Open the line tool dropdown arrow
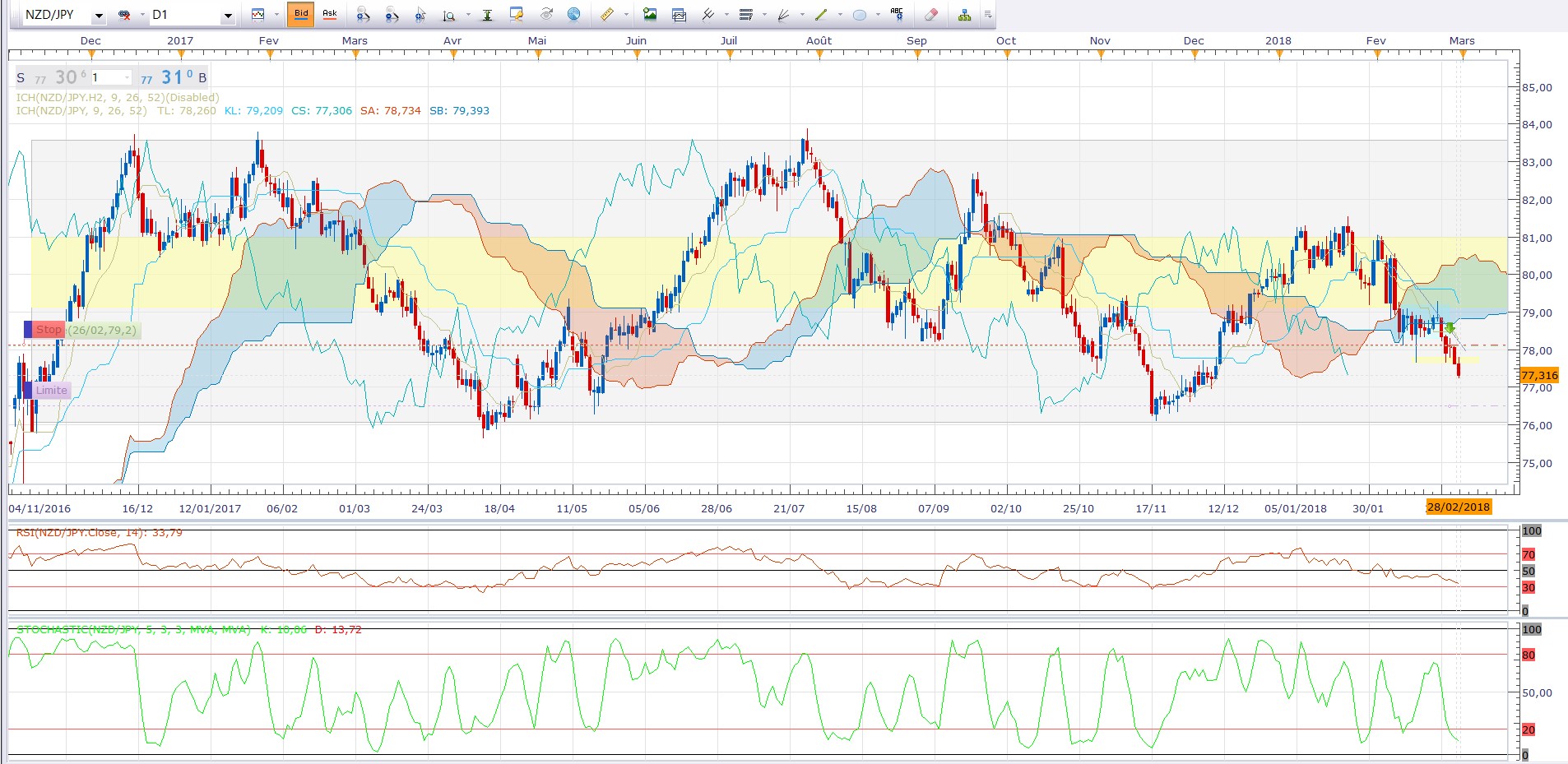The image size is (1568, 764). (x=840, y=15)
